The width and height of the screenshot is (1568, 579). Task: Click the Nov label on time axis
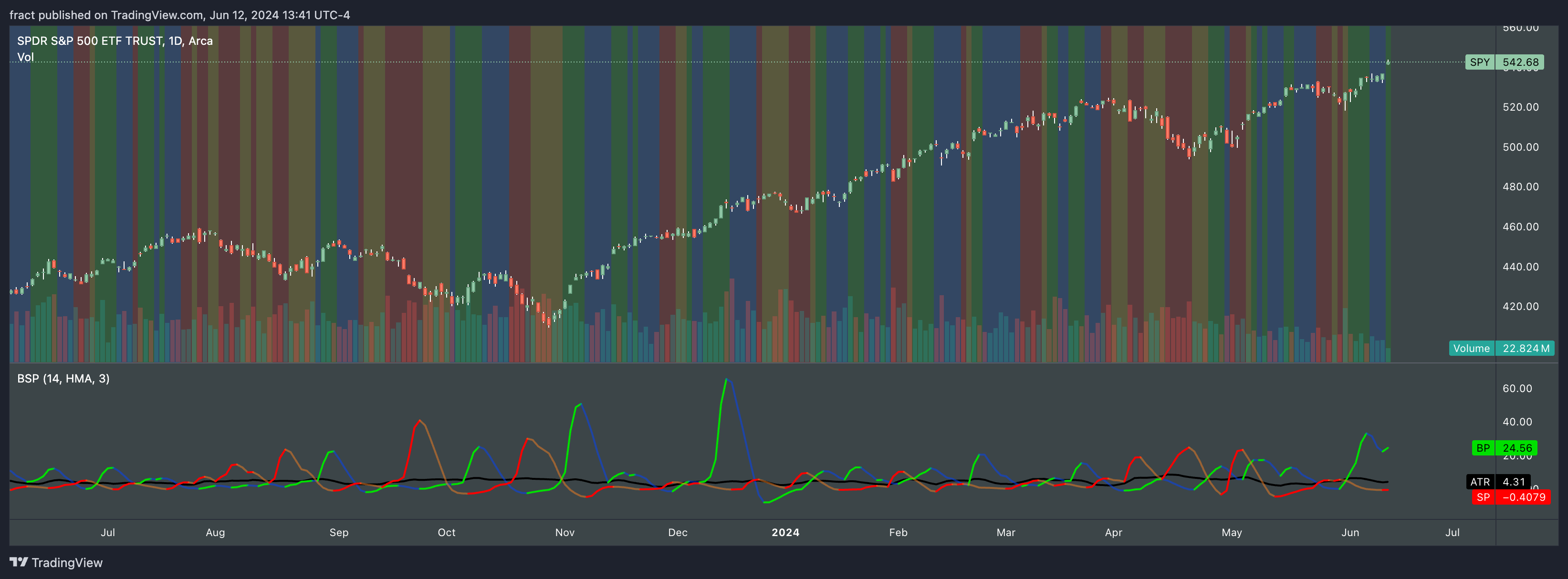[565, 533]
